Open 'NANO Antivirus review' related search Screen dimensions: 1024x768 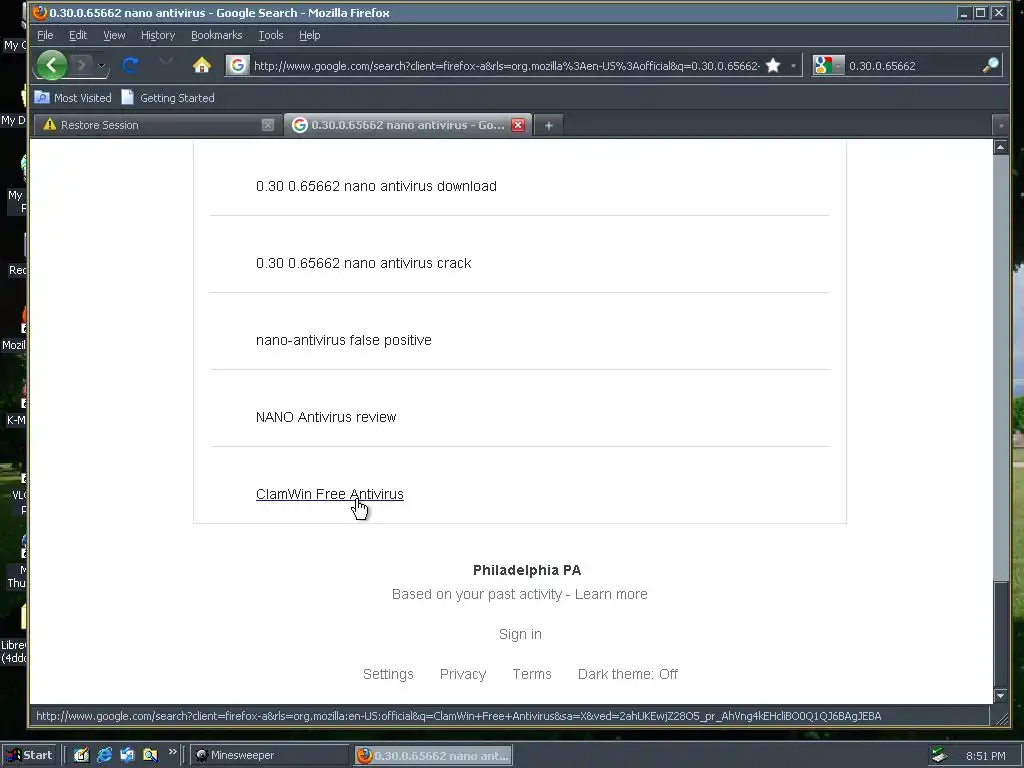pyautogui.click(x=326, y=417)
